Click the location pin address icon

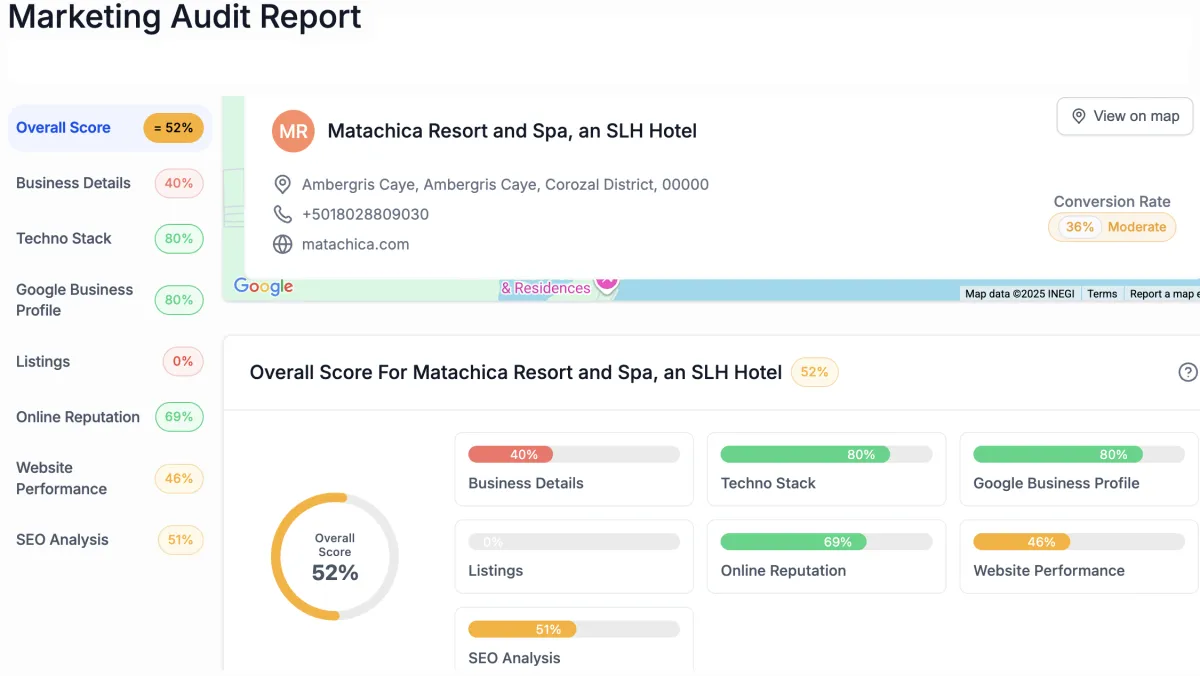(283, 185)
